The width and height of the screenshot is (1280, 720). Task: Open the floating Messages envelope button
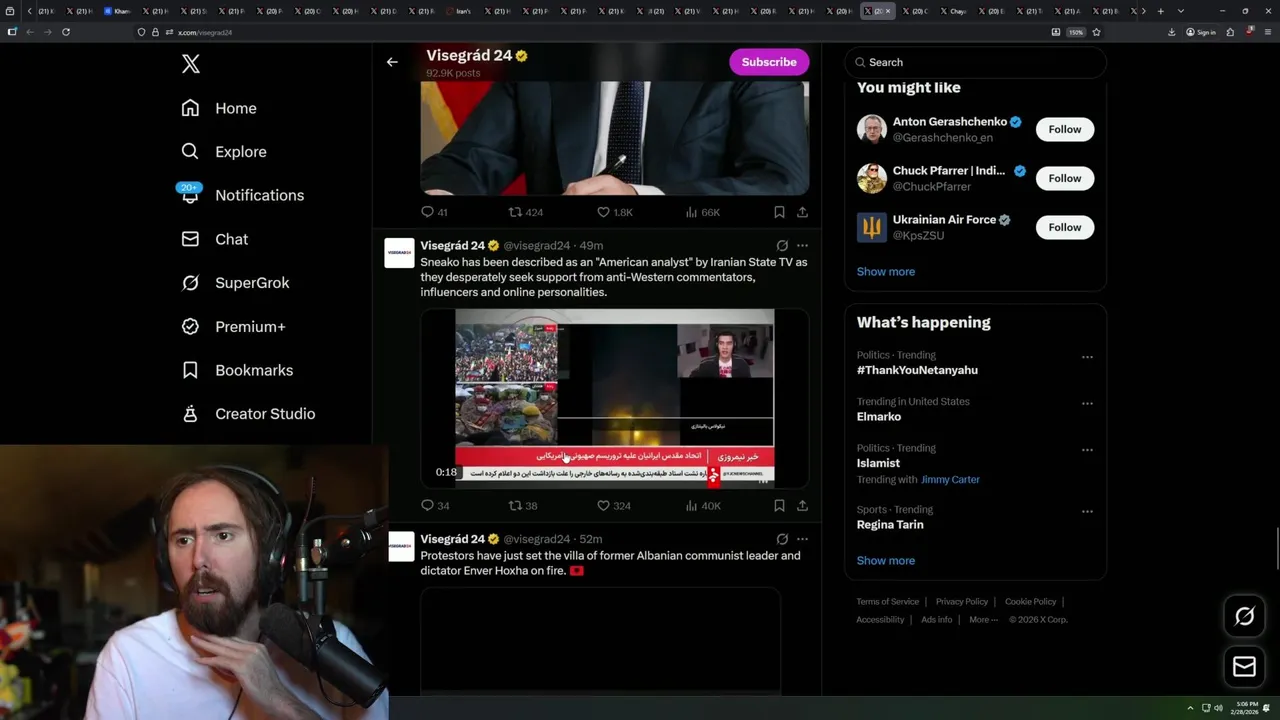click(1244, 666)
